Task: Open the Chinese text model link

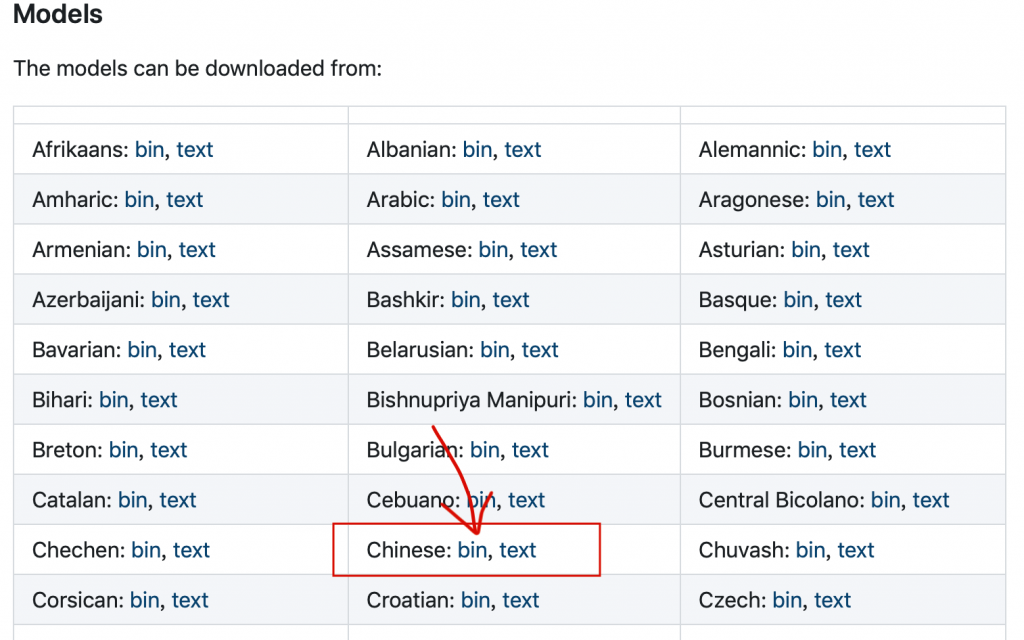Action: (518, 550)
